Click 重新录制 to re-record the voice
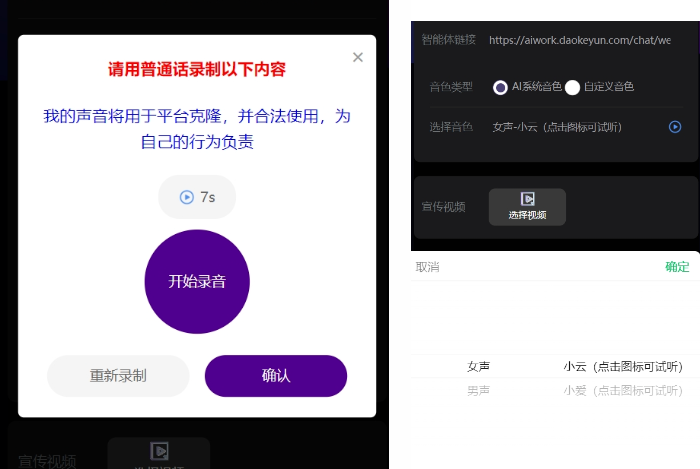 (x=118, y=376)
